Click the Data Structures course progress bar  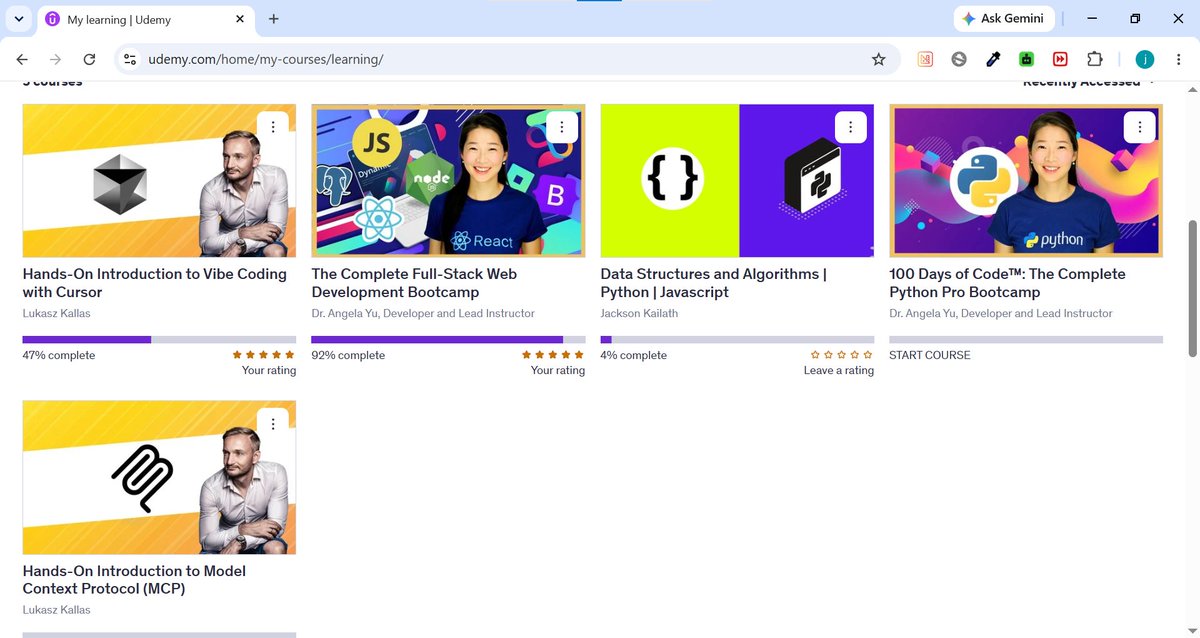[737, 340]
